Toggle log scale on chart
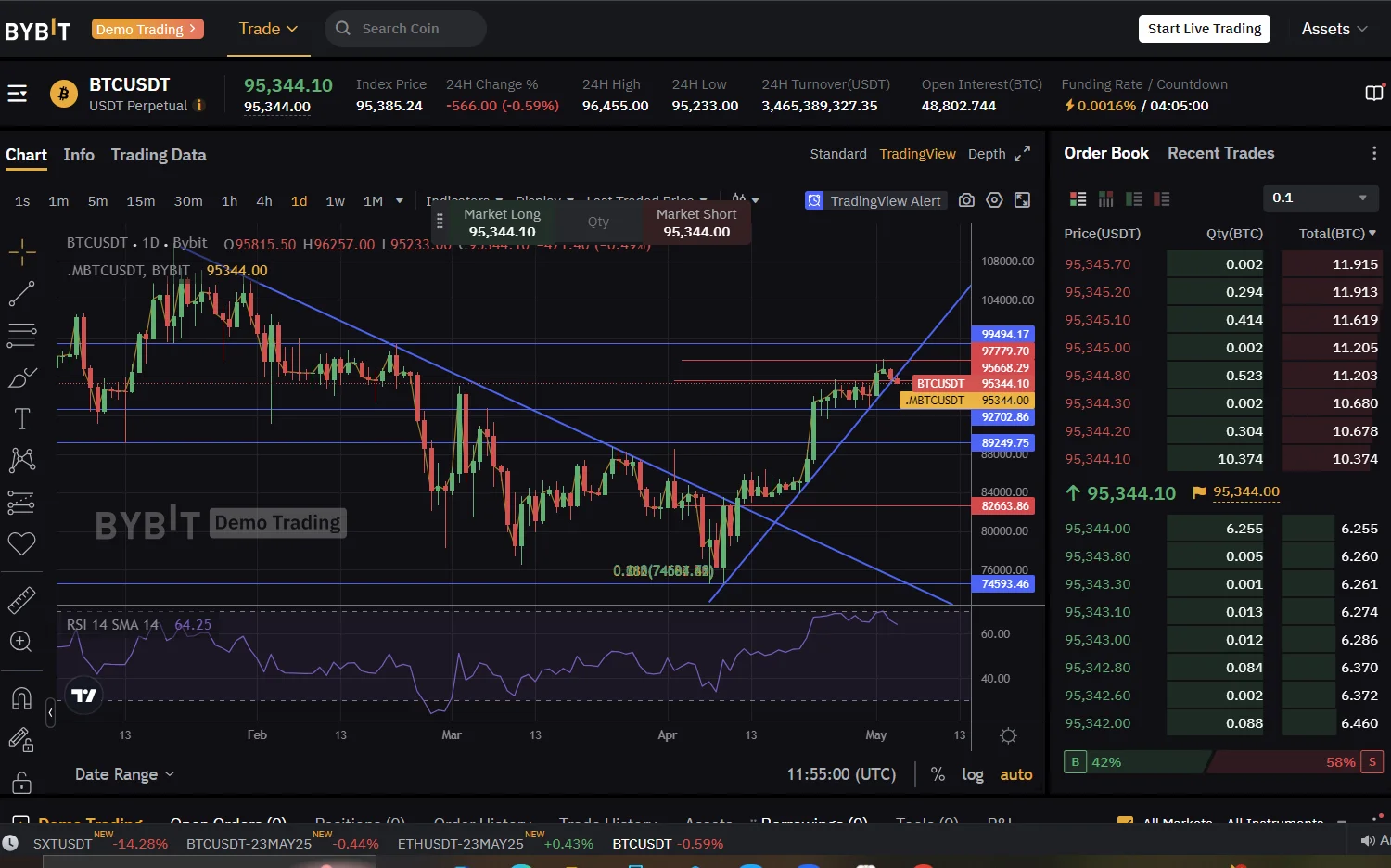This screenshot has height=868, width=1391. pyautogui.click(x=973, y=774)
